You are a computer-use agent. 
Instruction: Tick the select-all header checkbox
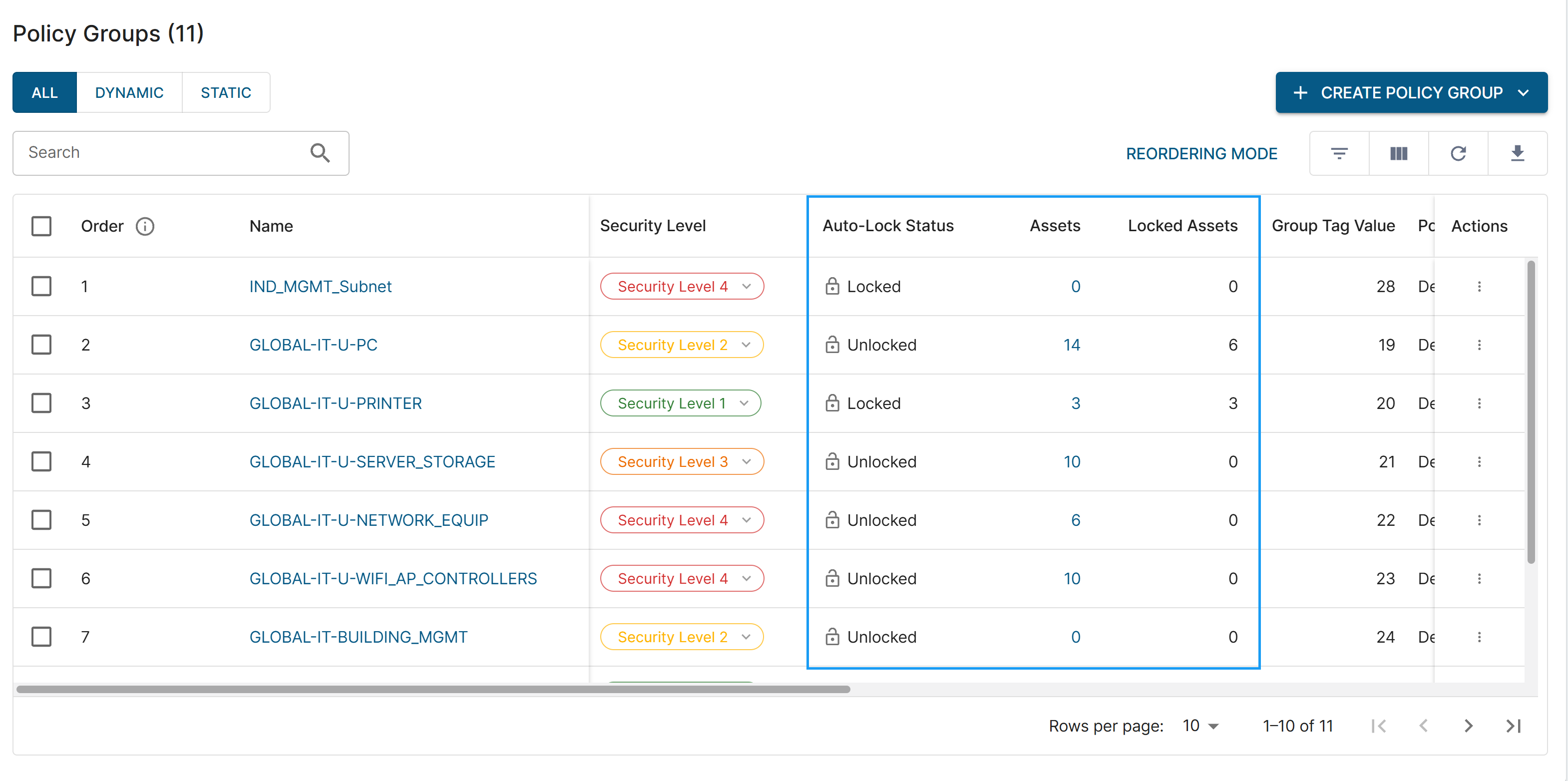coord(41,226)
